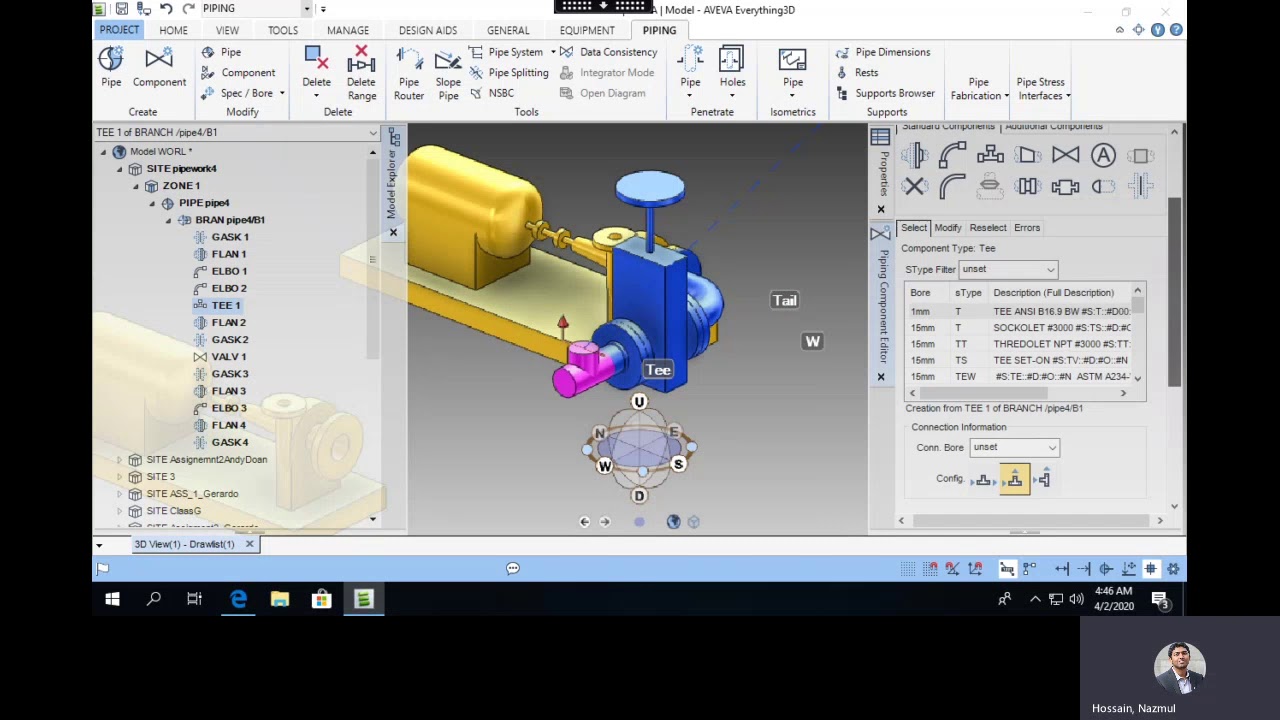Select first tee configuration option
Viewport: 1280px width, 720px height.
tap(984, 480)
